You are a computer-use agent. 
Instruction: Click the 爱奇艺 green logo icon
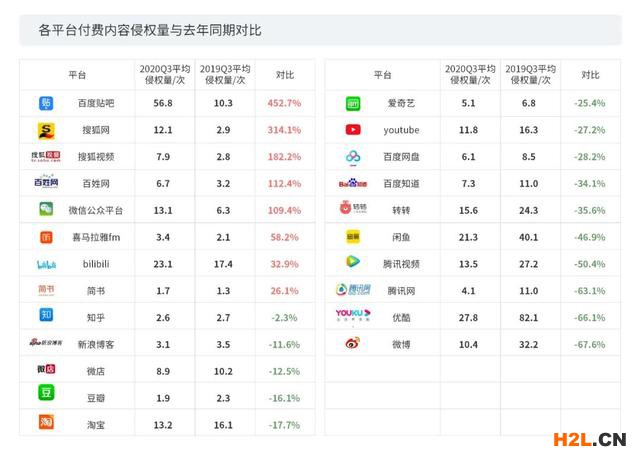point(353,104)
